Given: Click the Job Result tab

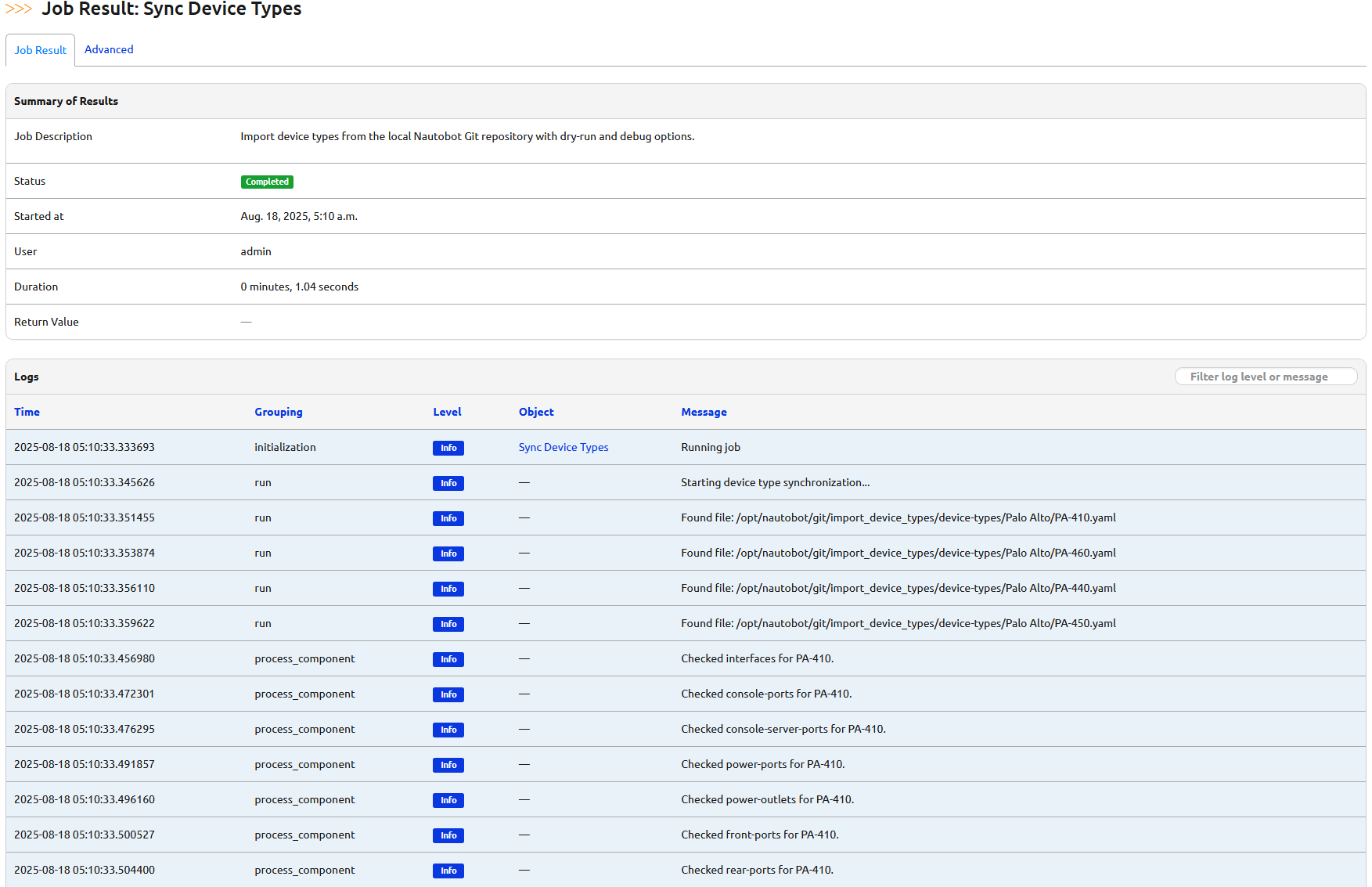Looking at the screenshot, I should 41,50.
